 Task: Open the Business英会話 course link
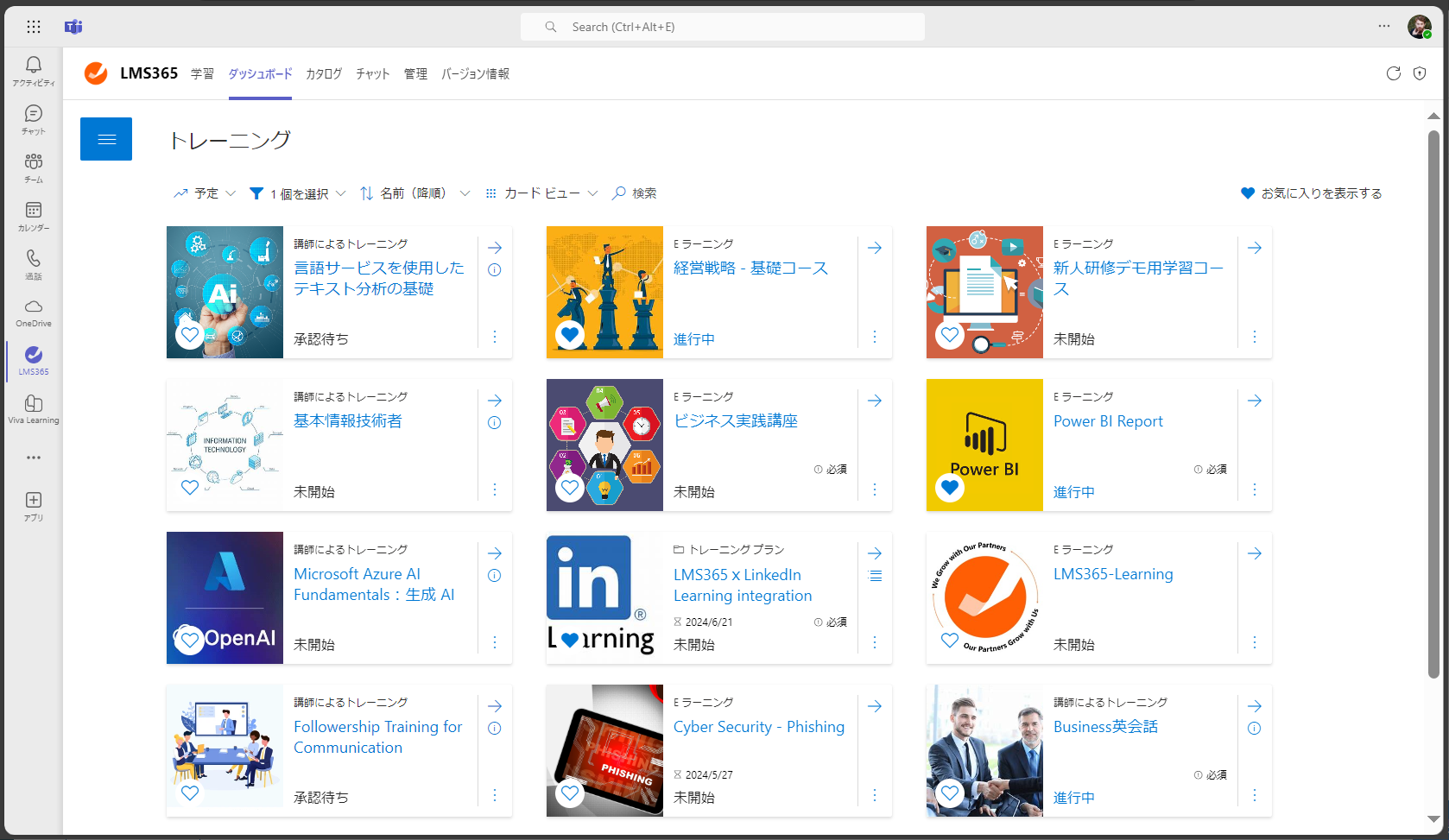click(1105, 727)
